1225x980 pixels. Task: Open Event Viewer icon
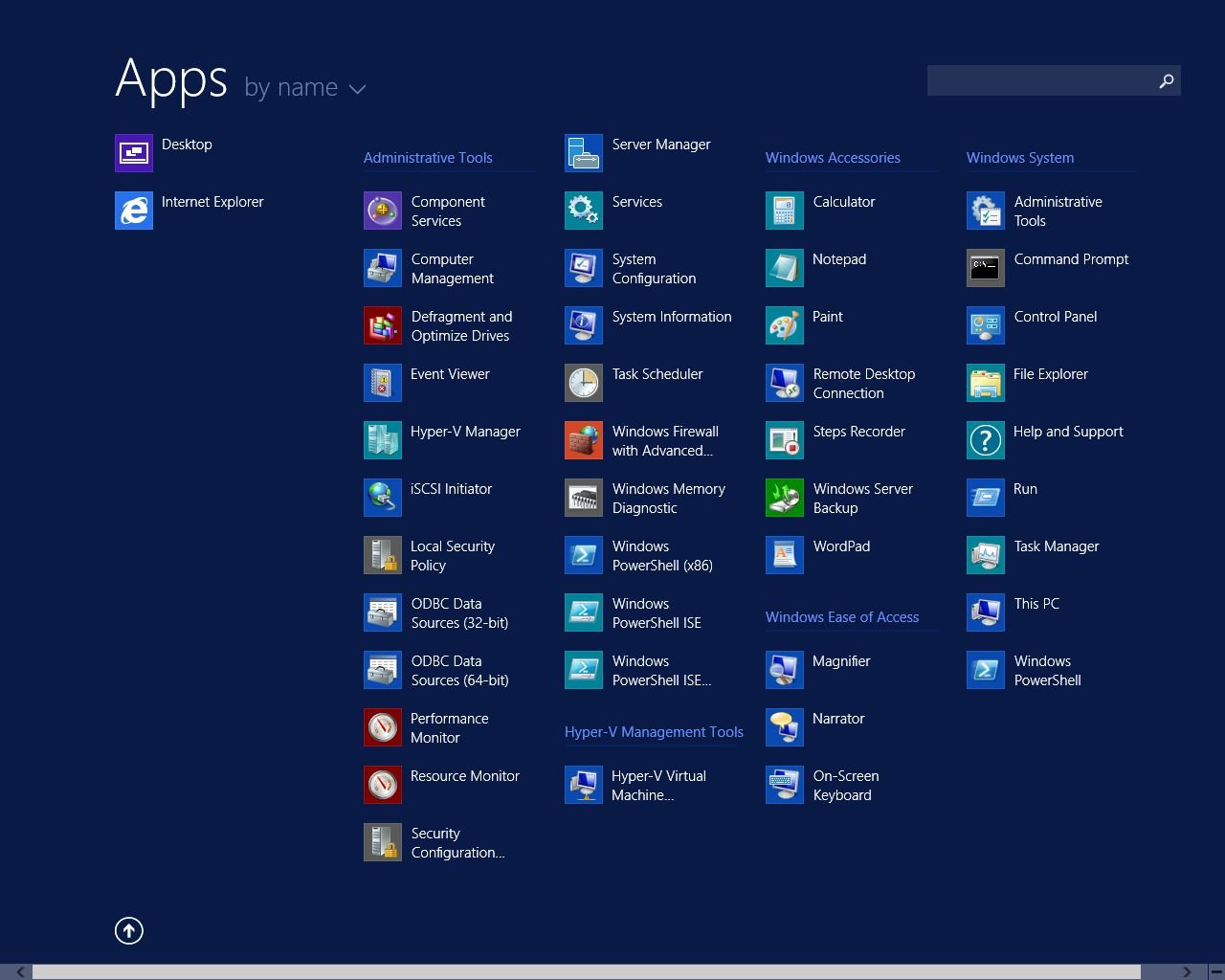coord(383,383)
